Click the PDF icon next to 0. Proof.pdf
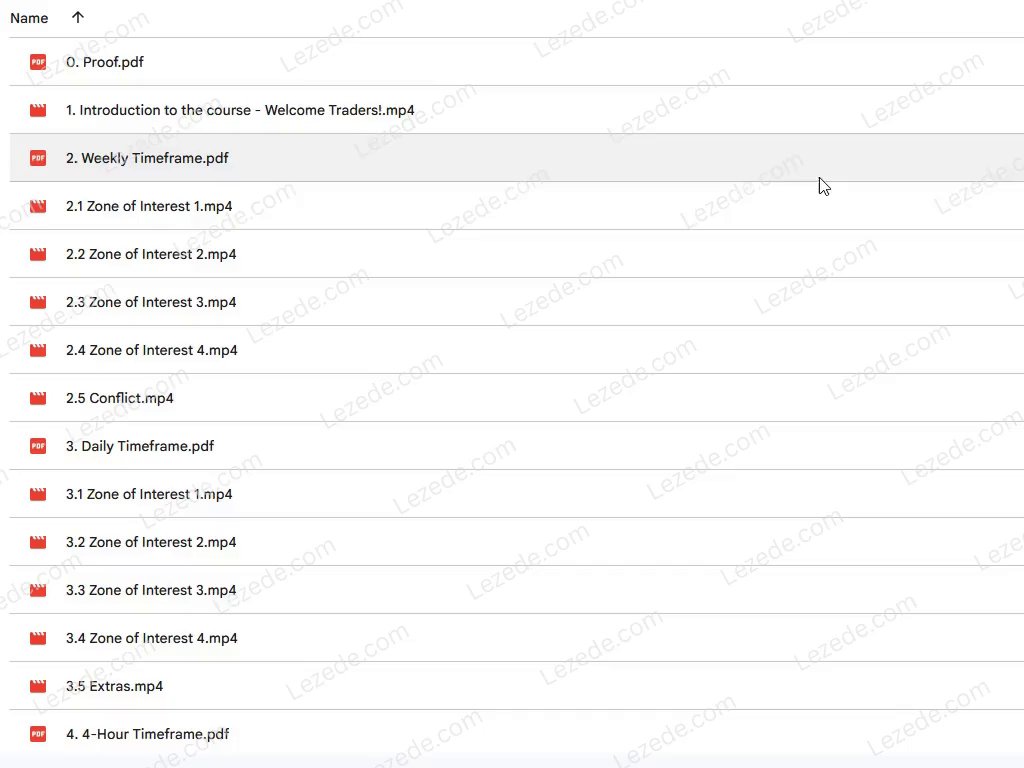 (38, 62)
